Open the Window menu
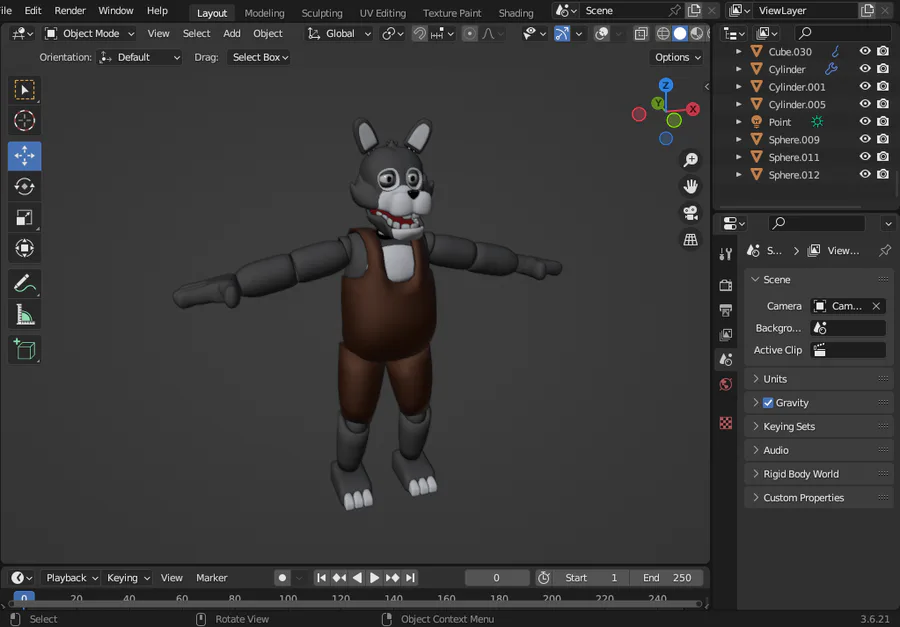This screenshot has height=627, width=900. (115, 10)
